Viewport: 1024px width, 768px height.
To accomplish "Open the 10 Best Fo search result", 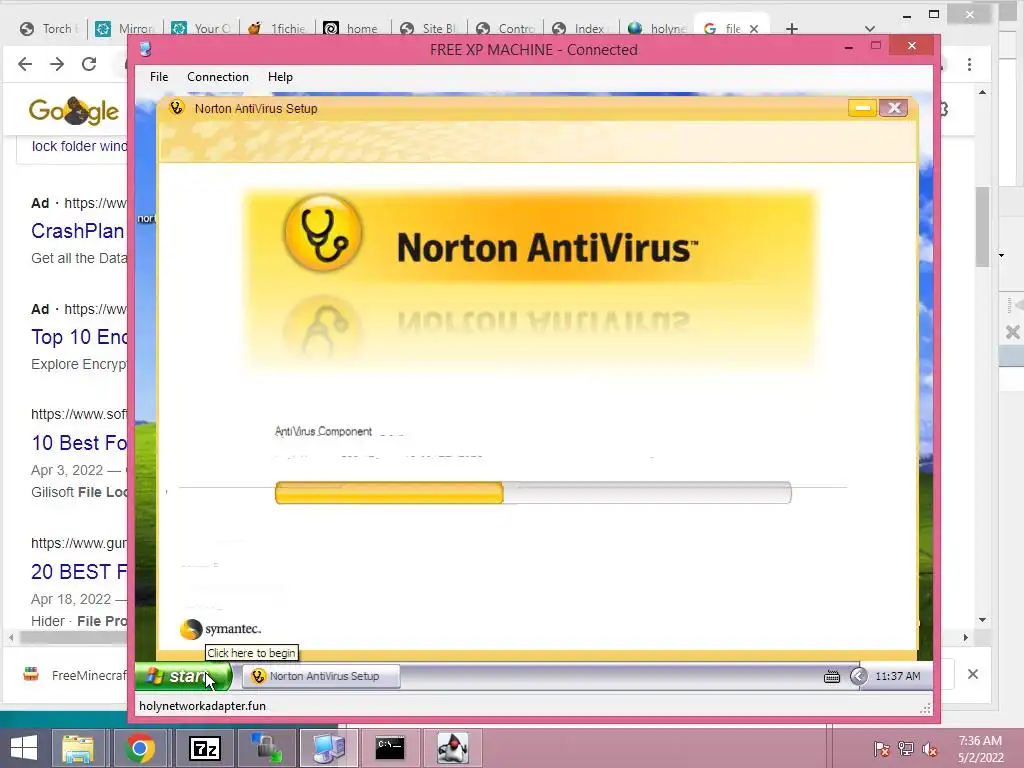I will pos(79,443).
